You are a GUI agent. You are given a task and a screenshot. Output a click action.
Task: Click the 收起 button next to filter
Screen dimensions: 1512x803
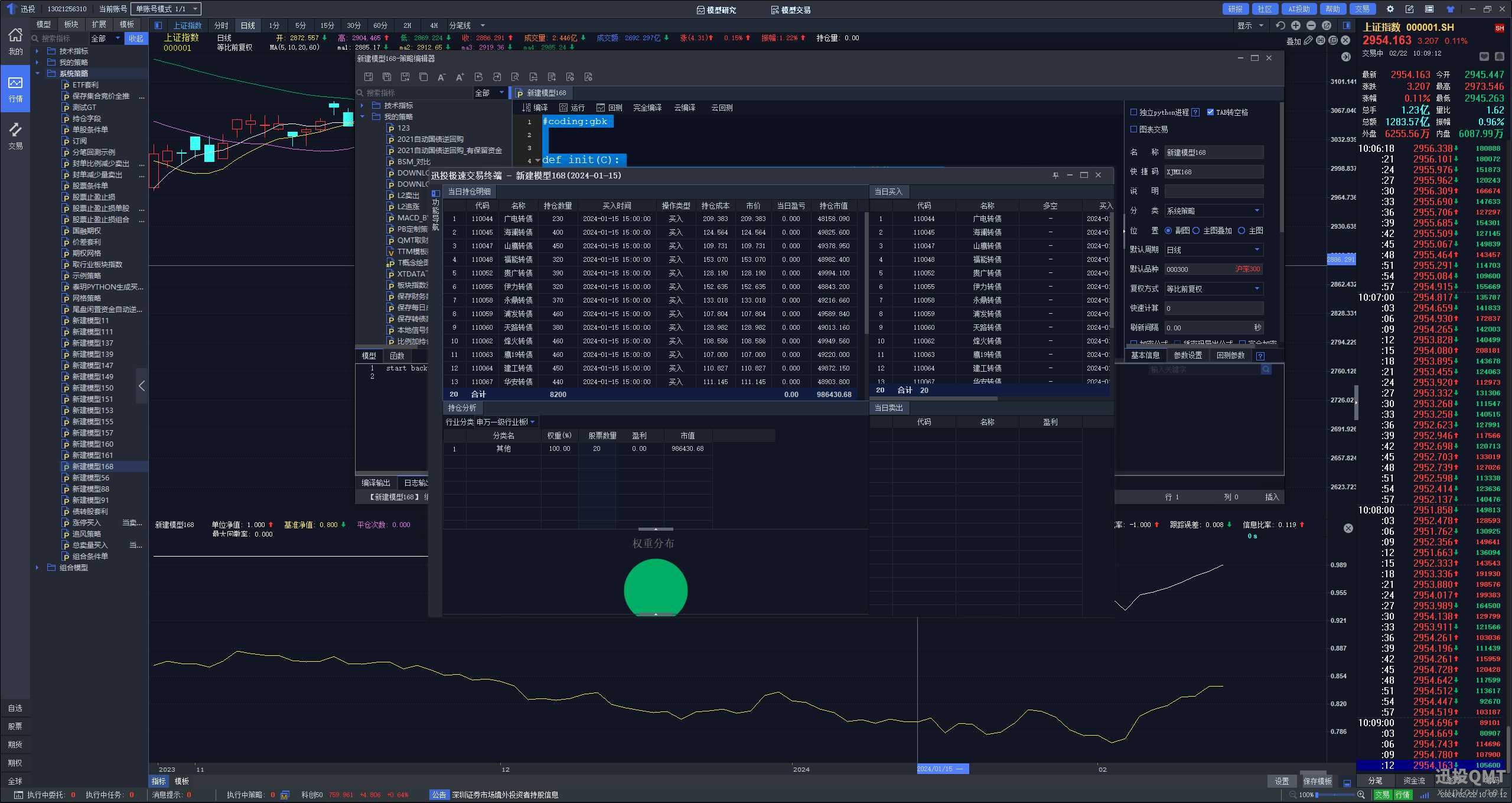[x=136, y=38]
